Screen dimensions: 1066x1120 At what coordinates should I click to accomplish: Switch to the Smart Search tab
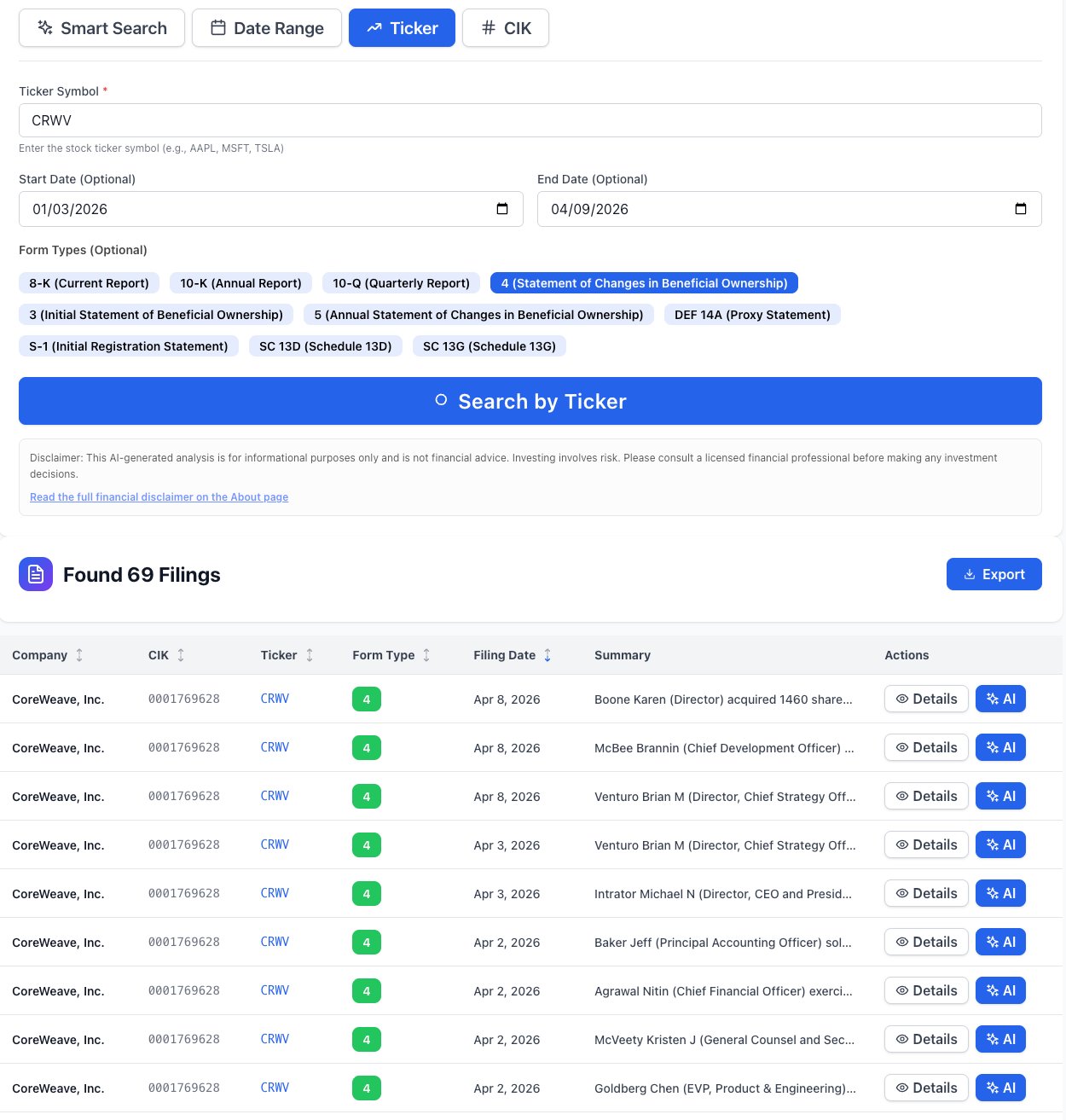(x=101, y=27)
